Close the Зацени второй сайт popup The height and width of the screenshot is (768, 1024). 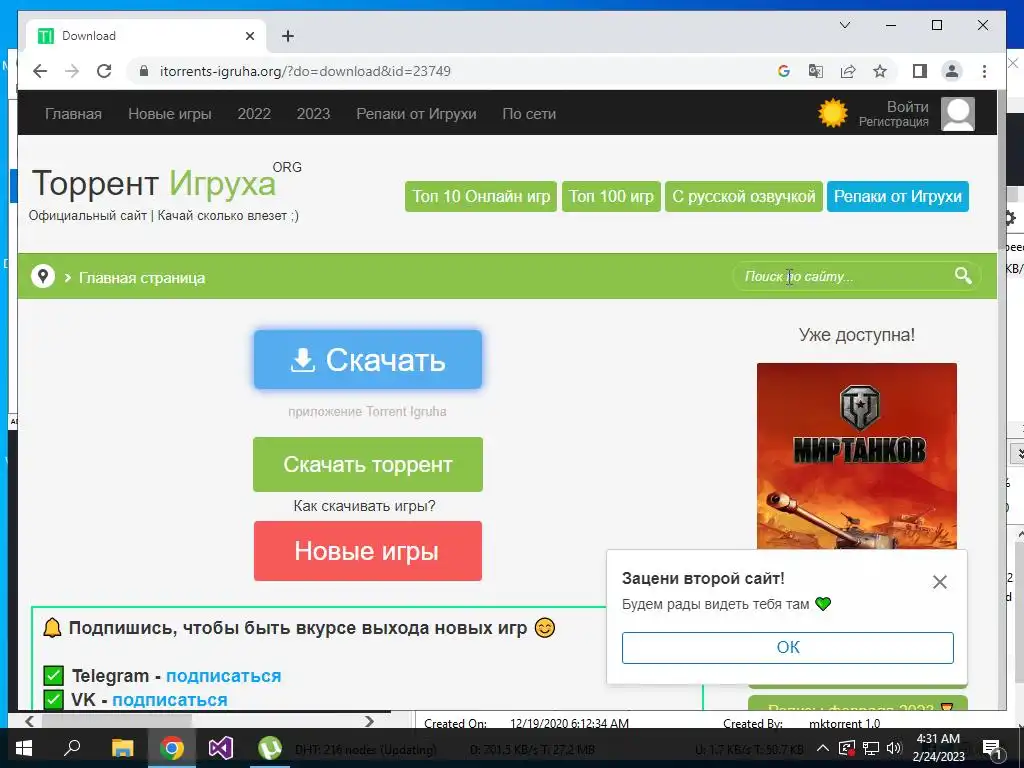coord(939,582)
